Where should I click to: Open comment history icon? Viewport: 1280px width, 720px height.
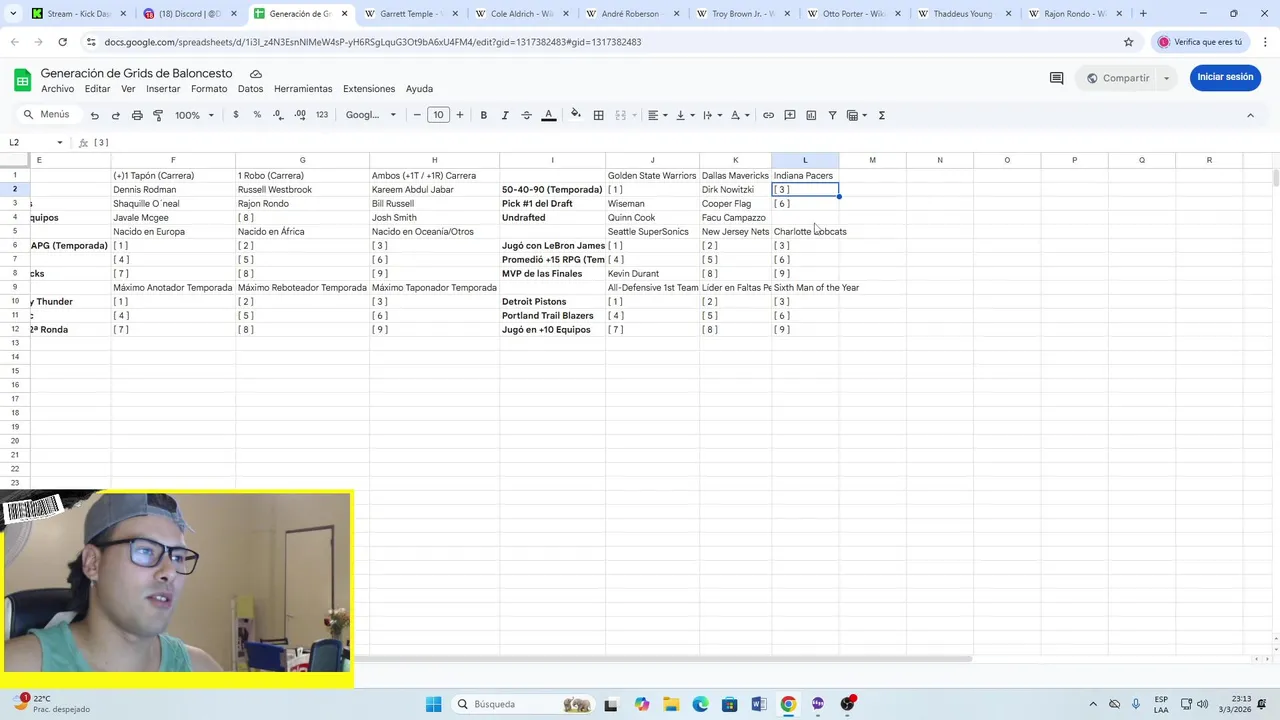pos(1056,78)
